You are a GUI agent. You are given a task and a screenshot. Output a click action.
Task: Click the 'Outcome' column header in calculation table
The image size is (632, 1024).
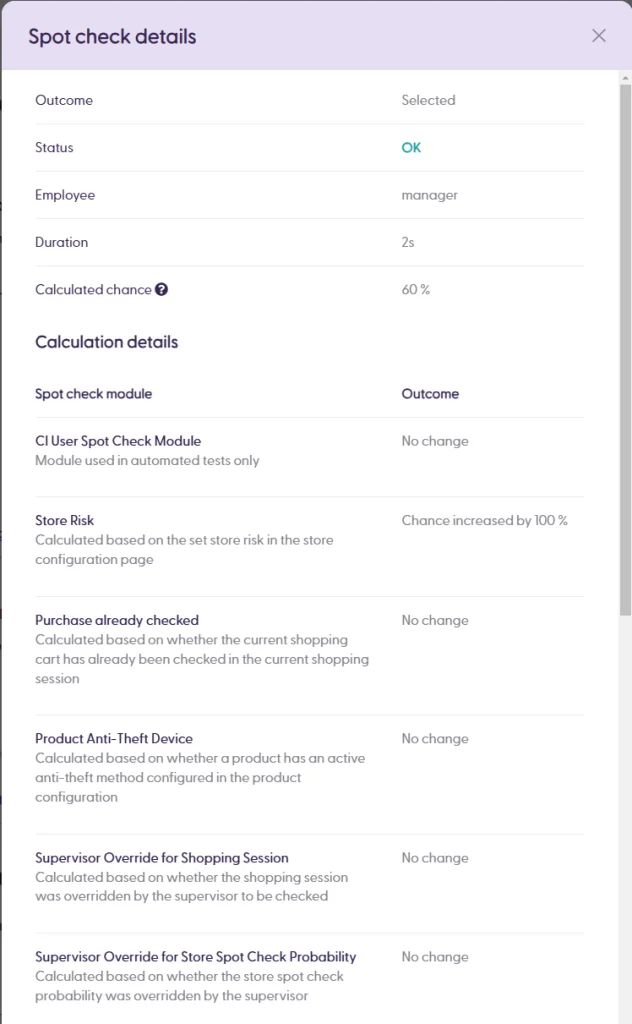[x=430, y=394]
